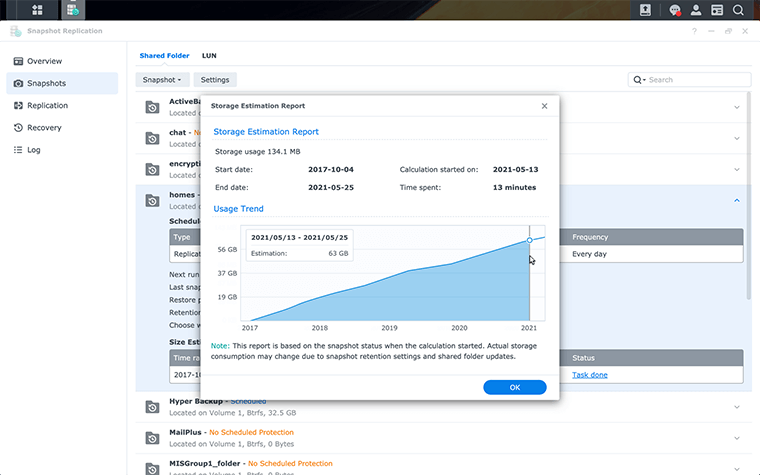Open the widgets panel icon
Screen dimensions: 760x475
point(717,10)
